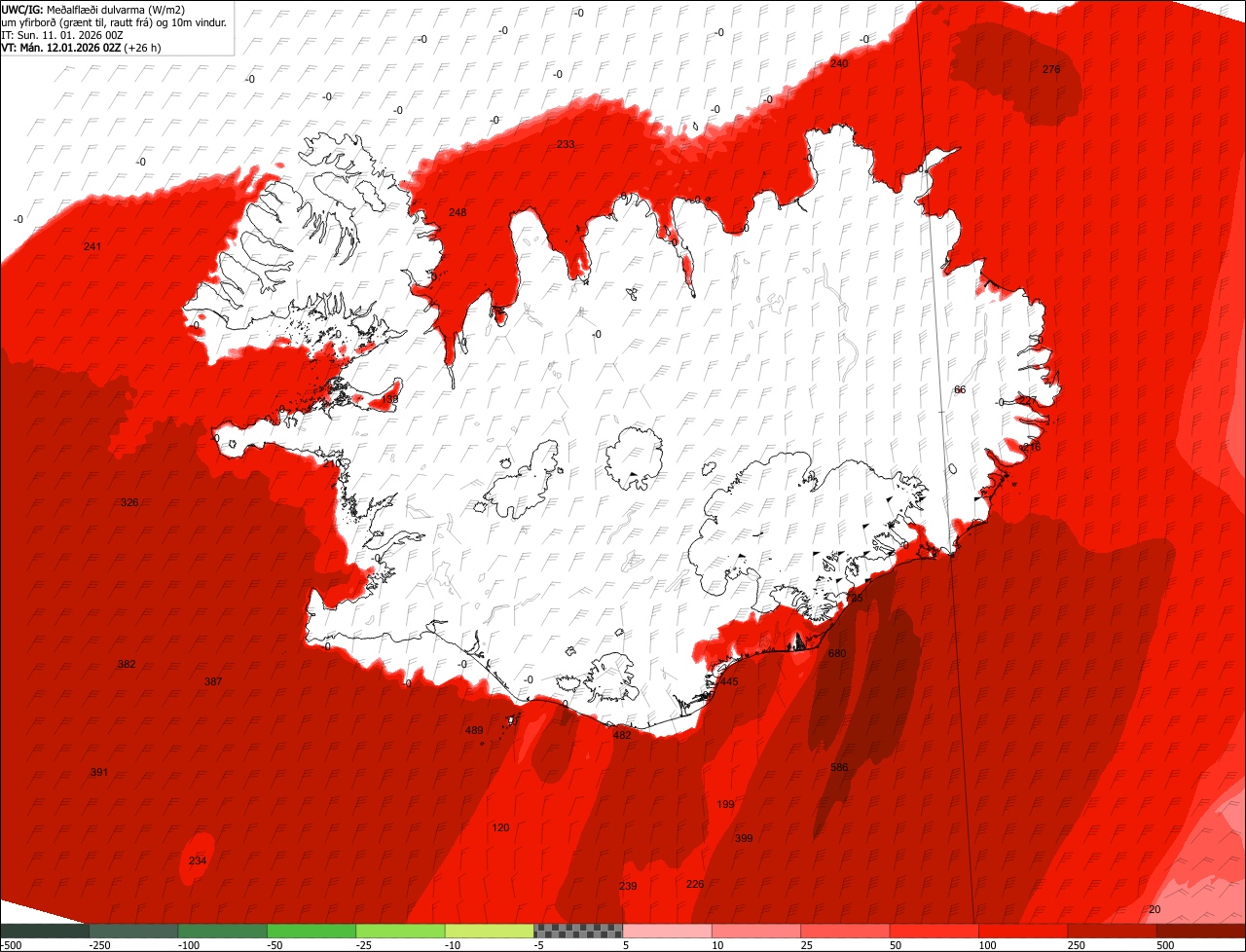Select the map value 226 near the bottom
1246x952 pixels.
(x=695, y=884)
